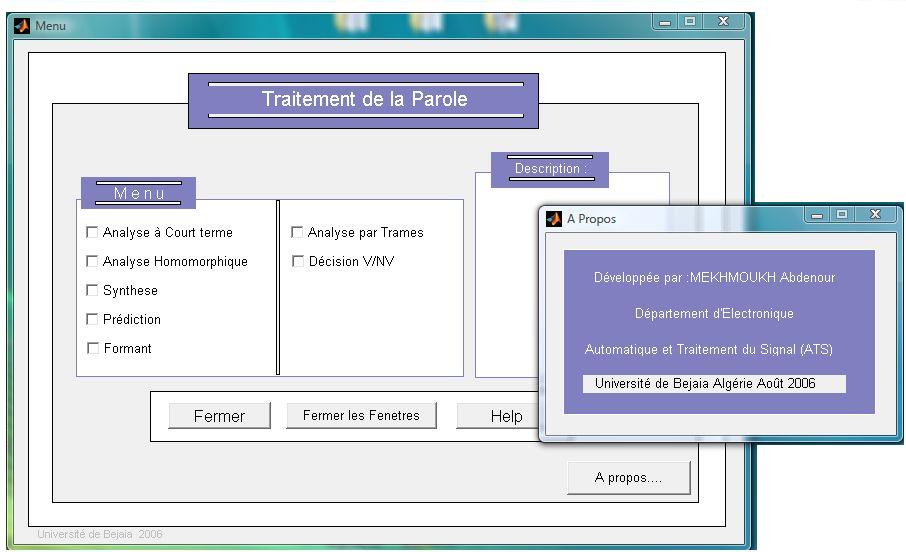Tick the Analyse Homomorphique checkbox
This screenshot has width=906, height=552.
92,261
